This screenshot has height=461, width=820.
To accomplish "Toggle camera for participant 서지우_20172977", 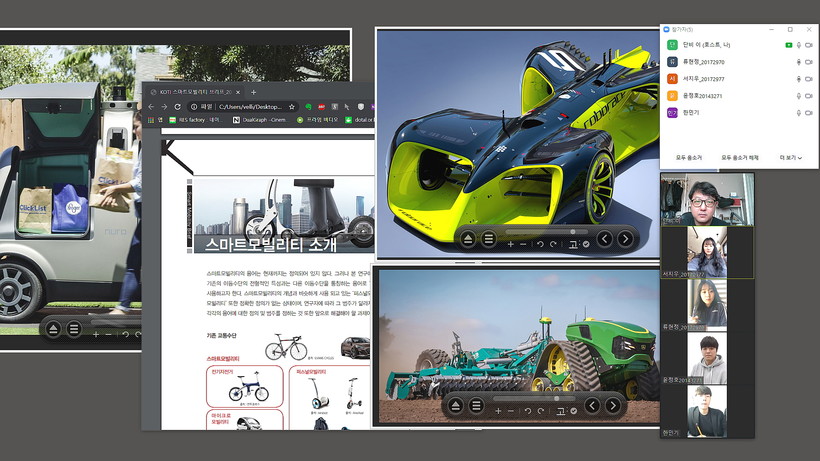I will tap(809, 78).
